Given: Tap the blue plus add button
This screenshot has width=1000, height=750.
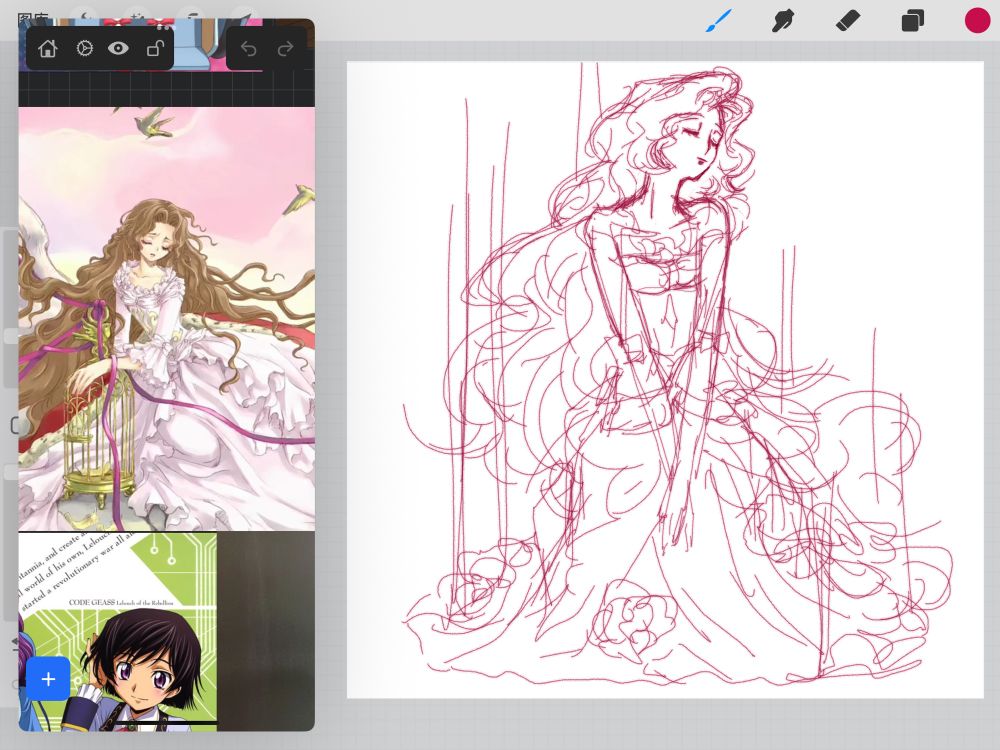Looking at the screenshot, I should [x=48, y=679].
